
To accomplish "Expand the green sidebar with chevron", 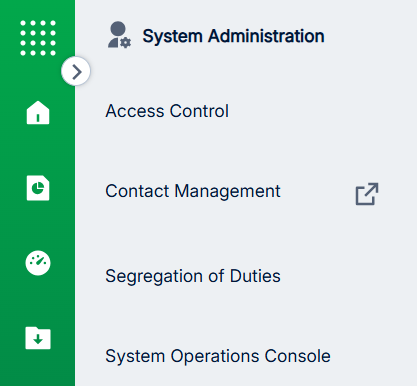I will click(x=76, y=71).
